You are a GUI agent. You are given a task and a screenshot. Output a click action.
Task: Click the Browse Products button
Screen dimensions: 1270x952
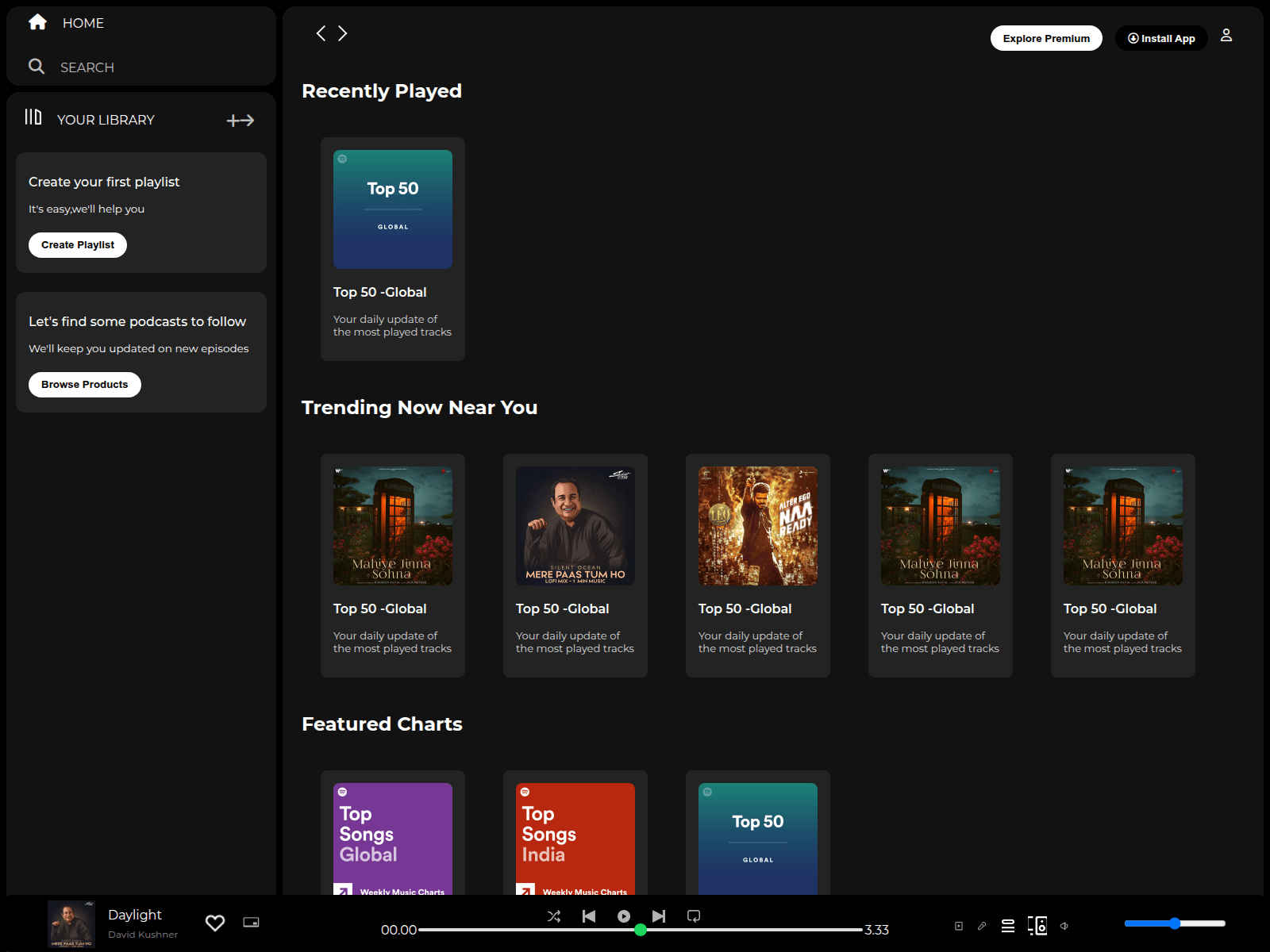click(x=85, y=385)
